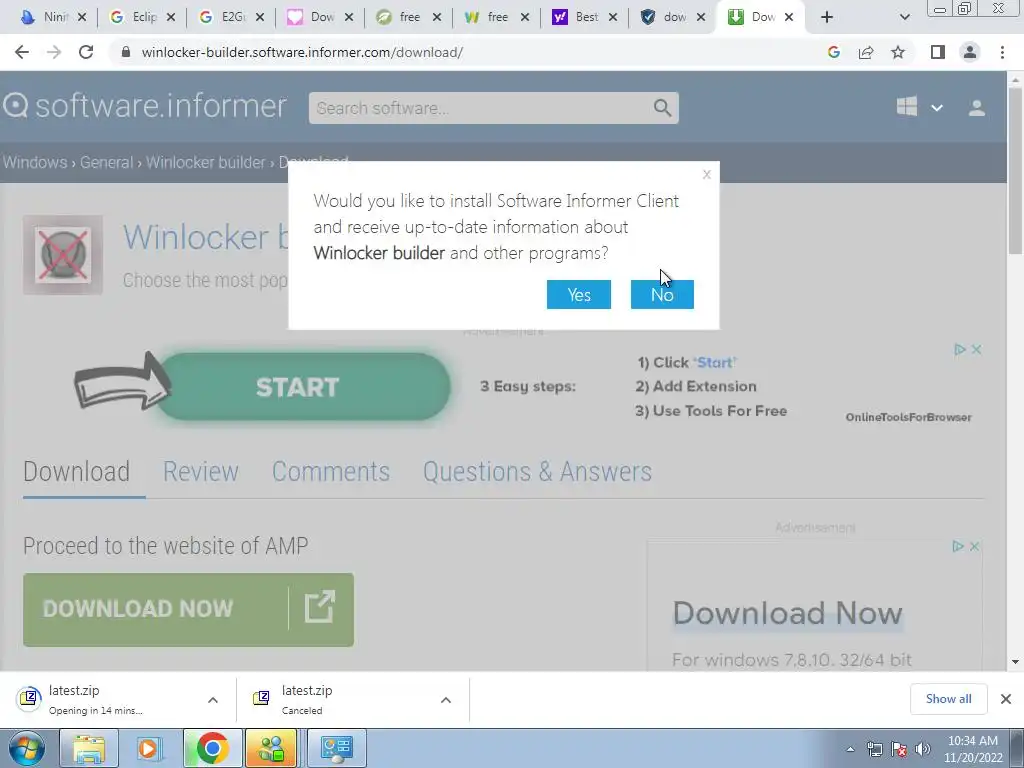Screen dimensions: 1024x768
Task: Open the tab search dropdown
Action: [x=904, y=17]
